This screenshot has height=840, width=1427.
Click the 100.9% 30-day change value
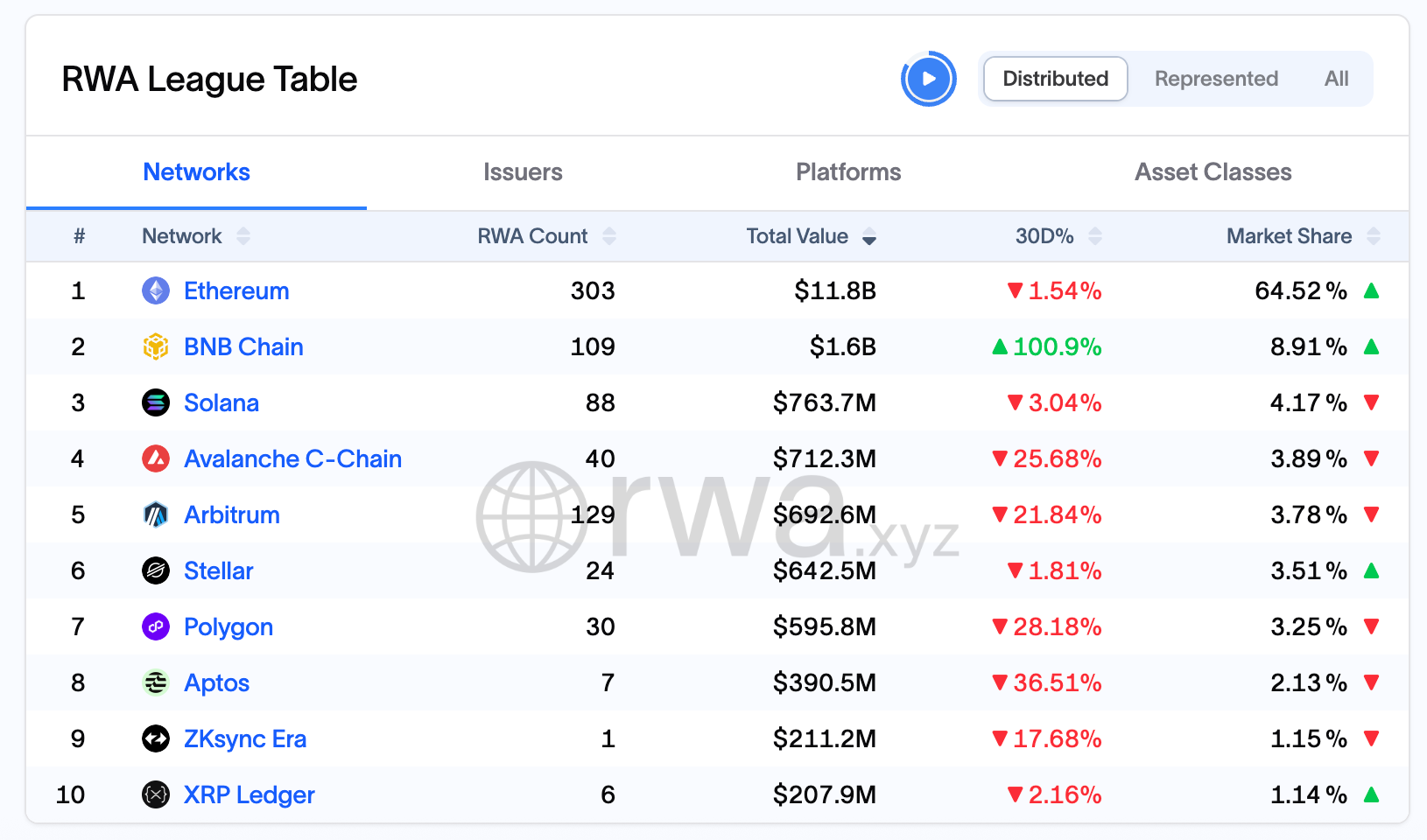(1057, 346)
